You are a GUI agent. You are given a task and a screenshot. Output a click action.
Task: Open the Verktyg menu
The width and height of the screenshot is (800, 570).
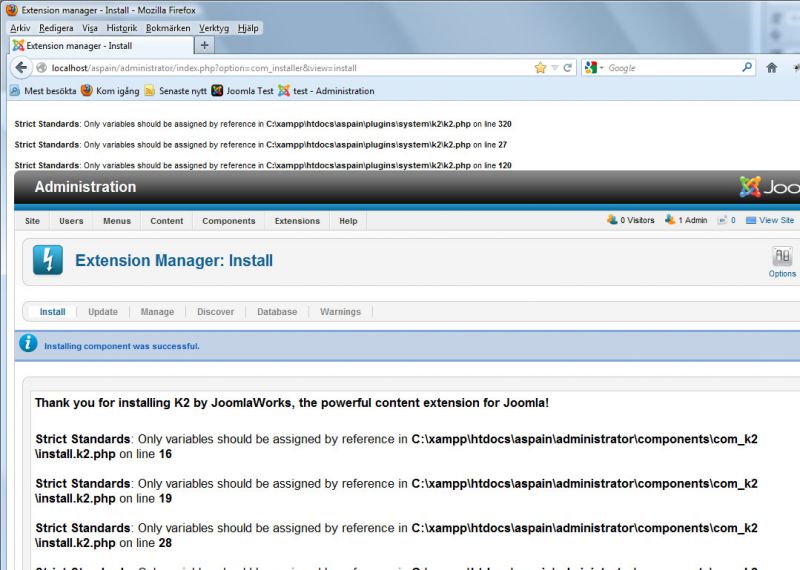(x=214, y=28)
